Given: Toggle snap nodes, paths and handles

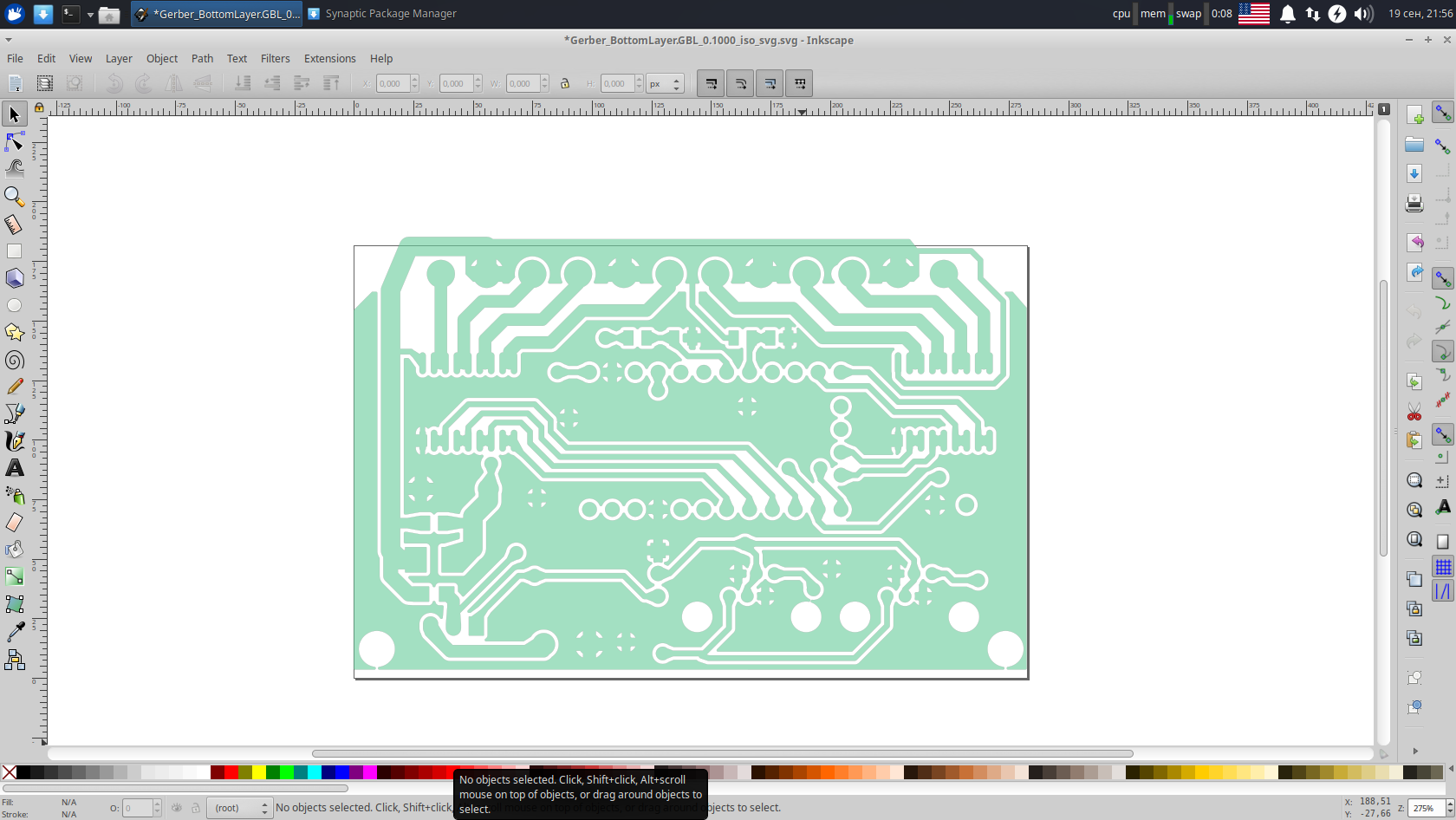Looking at the screenshot, I should coord(1443,278).
